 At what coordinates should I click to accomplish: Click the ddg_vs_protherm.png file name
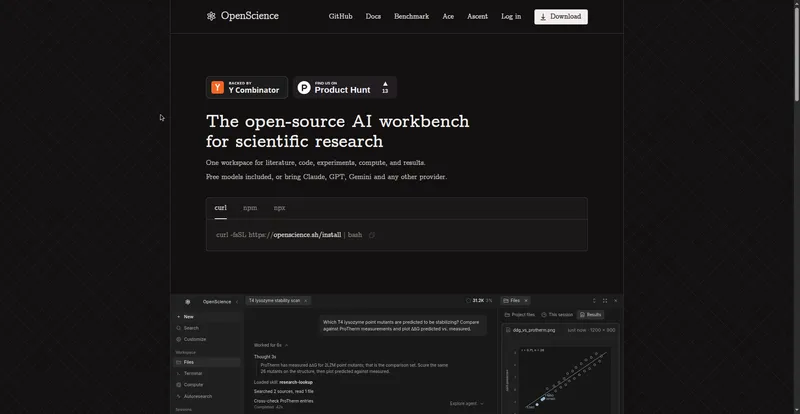(x=534, y=330)
